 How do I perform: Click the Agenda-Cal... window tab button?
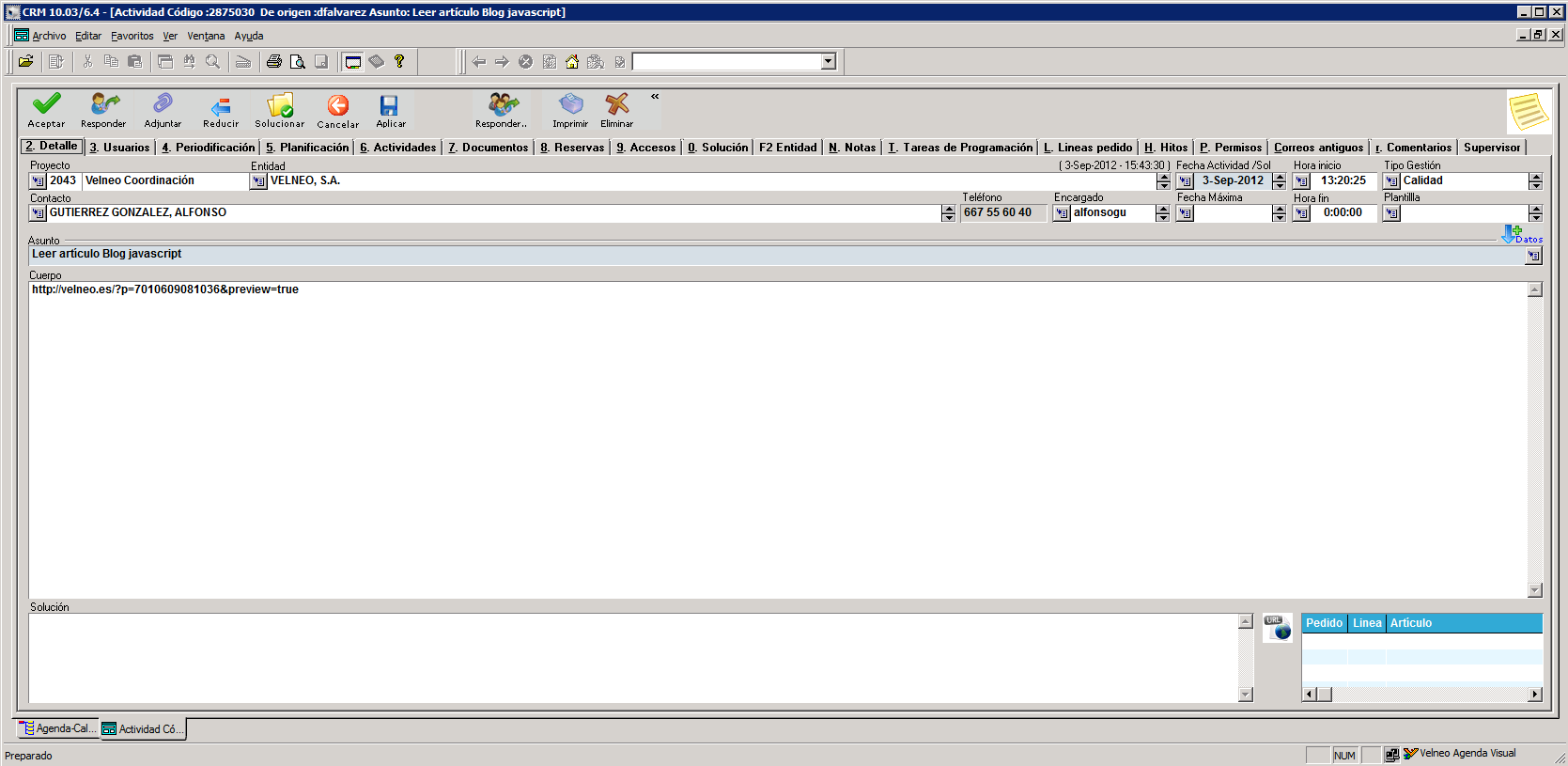58,728
